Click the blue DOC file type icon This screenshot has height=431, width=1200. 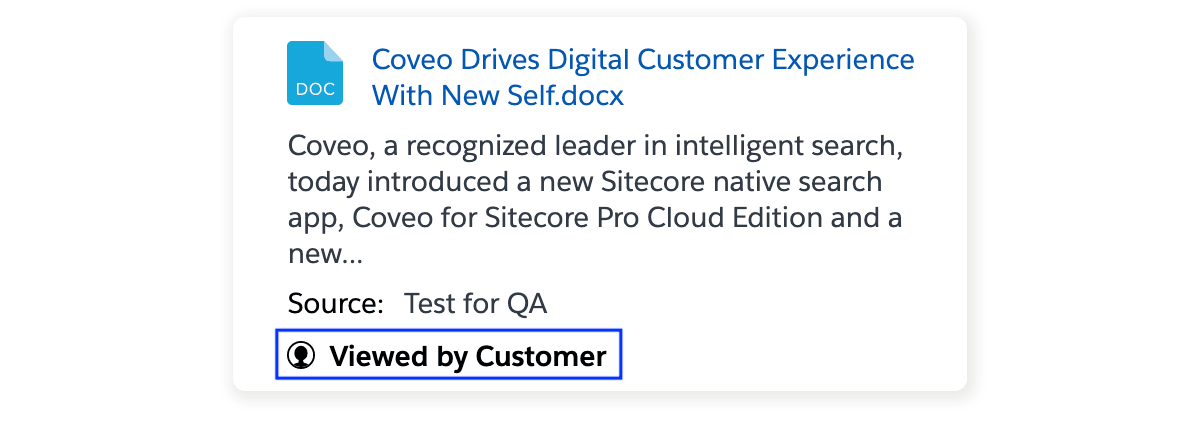coord(315,73)
